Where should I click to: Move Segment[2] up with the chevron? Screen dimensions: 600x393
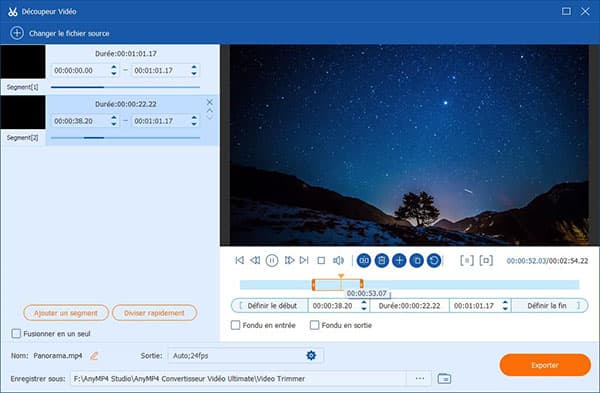[x=210, y=110]
